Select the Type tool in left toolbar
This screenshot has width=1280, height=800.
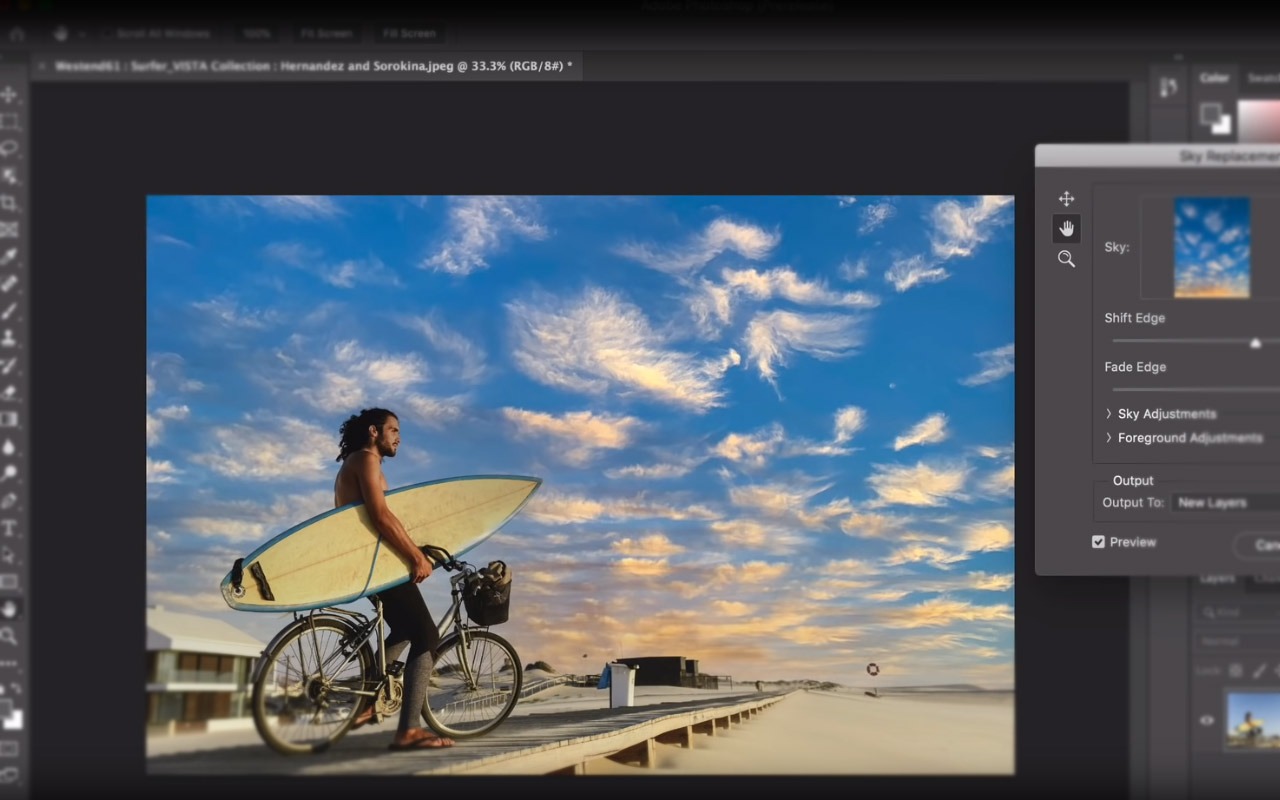(x=9, y=528)
